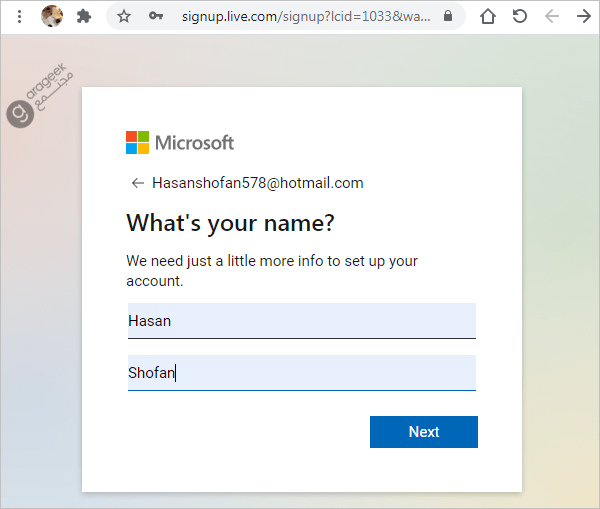Image resolution: width=600 pixels, height=509 pixels.
Task: Open the profile avatar menu
Action: [52, 16]
